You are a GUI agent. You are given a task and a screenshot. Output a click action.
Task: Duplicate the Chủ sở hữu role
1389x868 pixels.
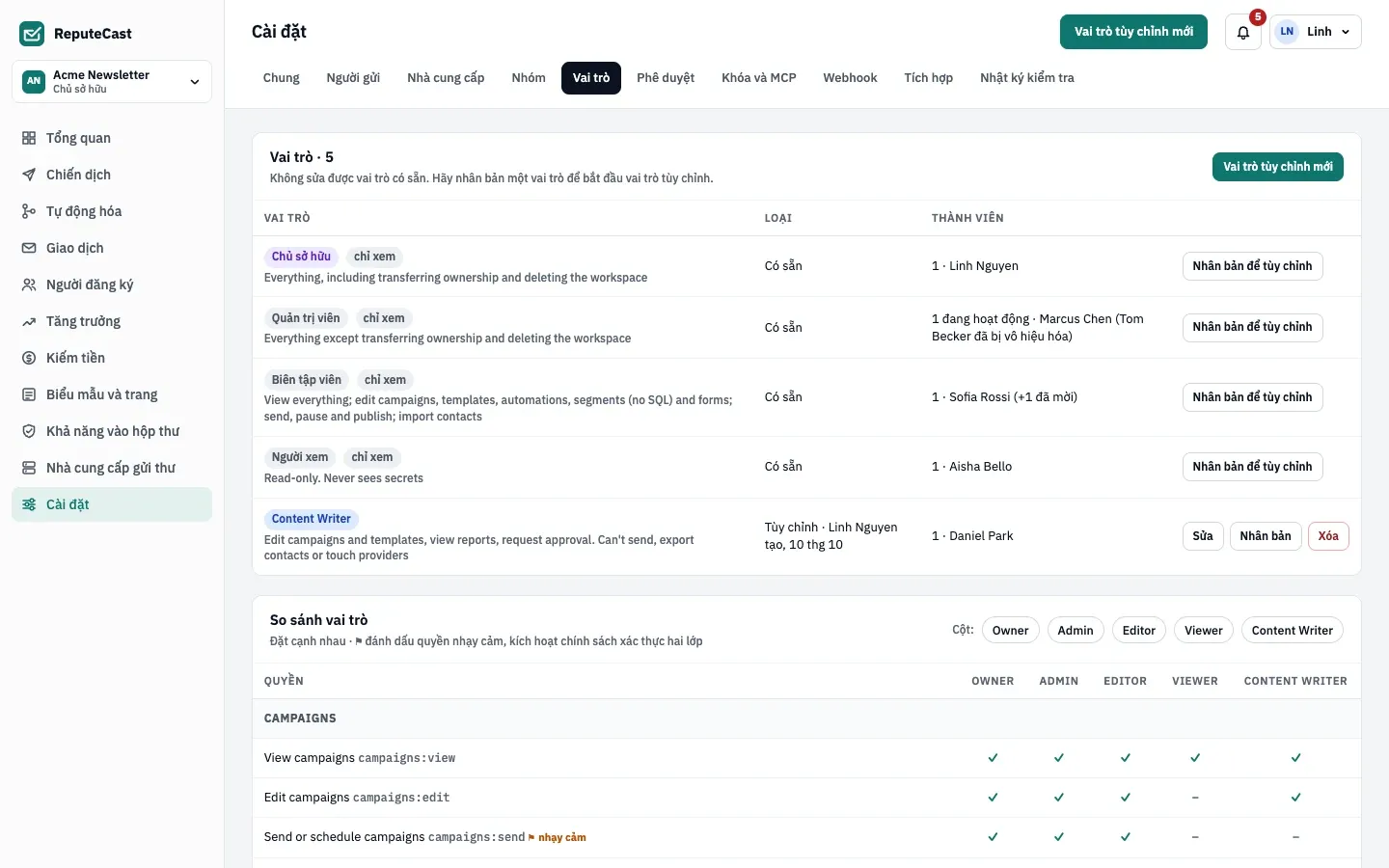coord(1252,266)
